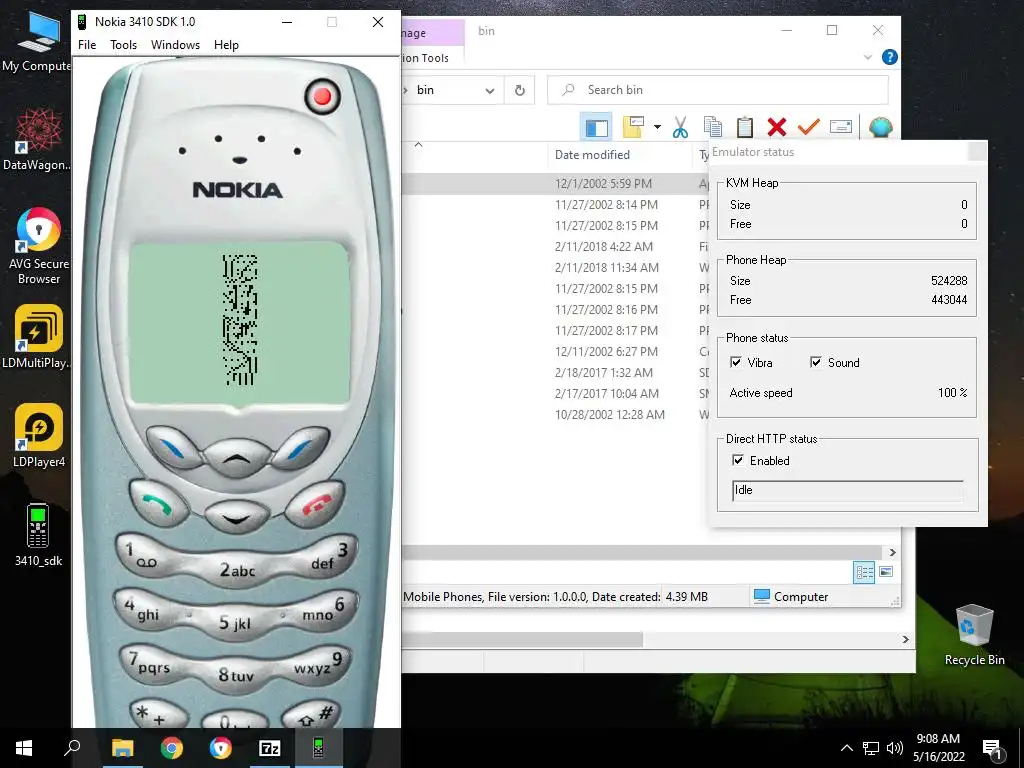Select the Manage ribbon tab in Explorer
The width and height of the screenshot is (1024, 768).
(431, 32)
